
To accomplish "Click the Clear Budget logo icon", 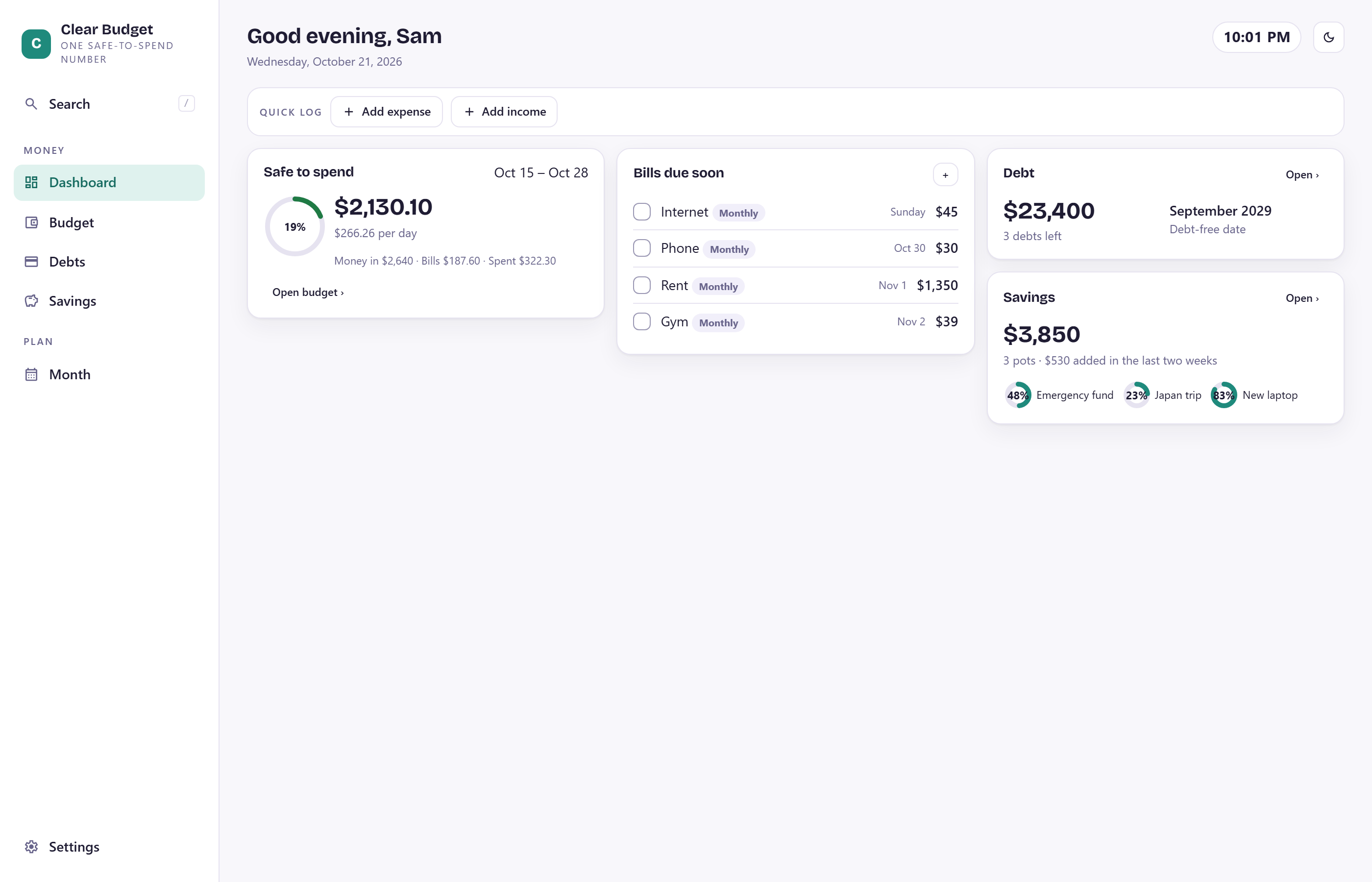I will 36,44.
